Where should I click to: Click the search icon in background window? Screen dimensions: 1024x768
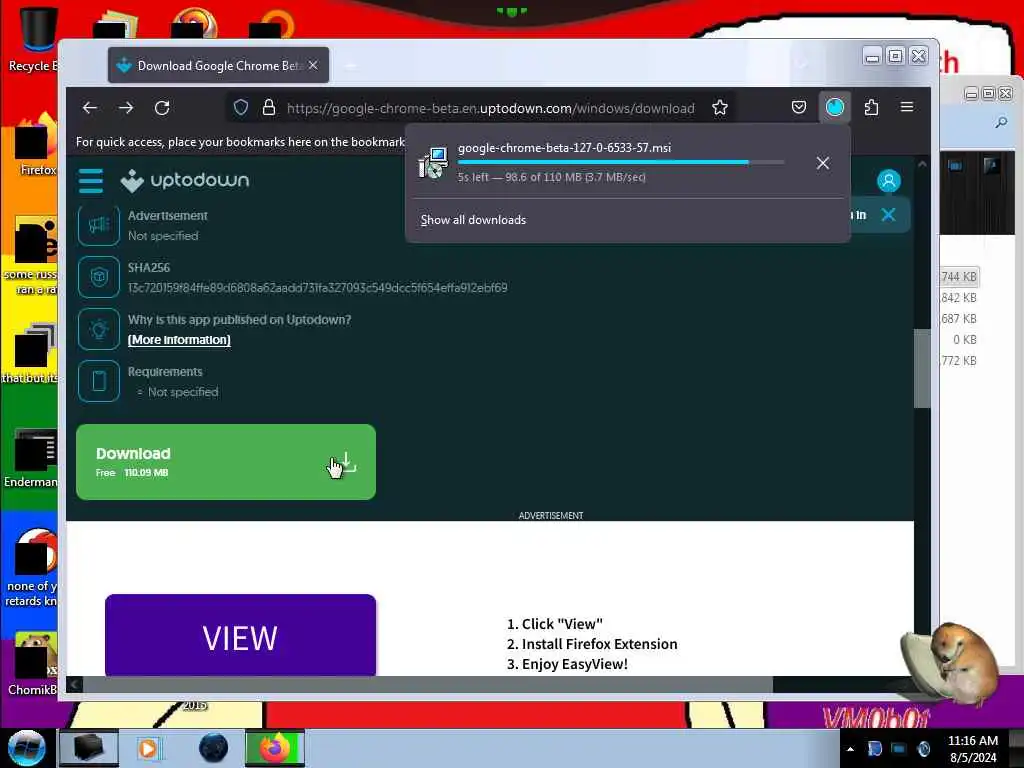coord(1000,123)
